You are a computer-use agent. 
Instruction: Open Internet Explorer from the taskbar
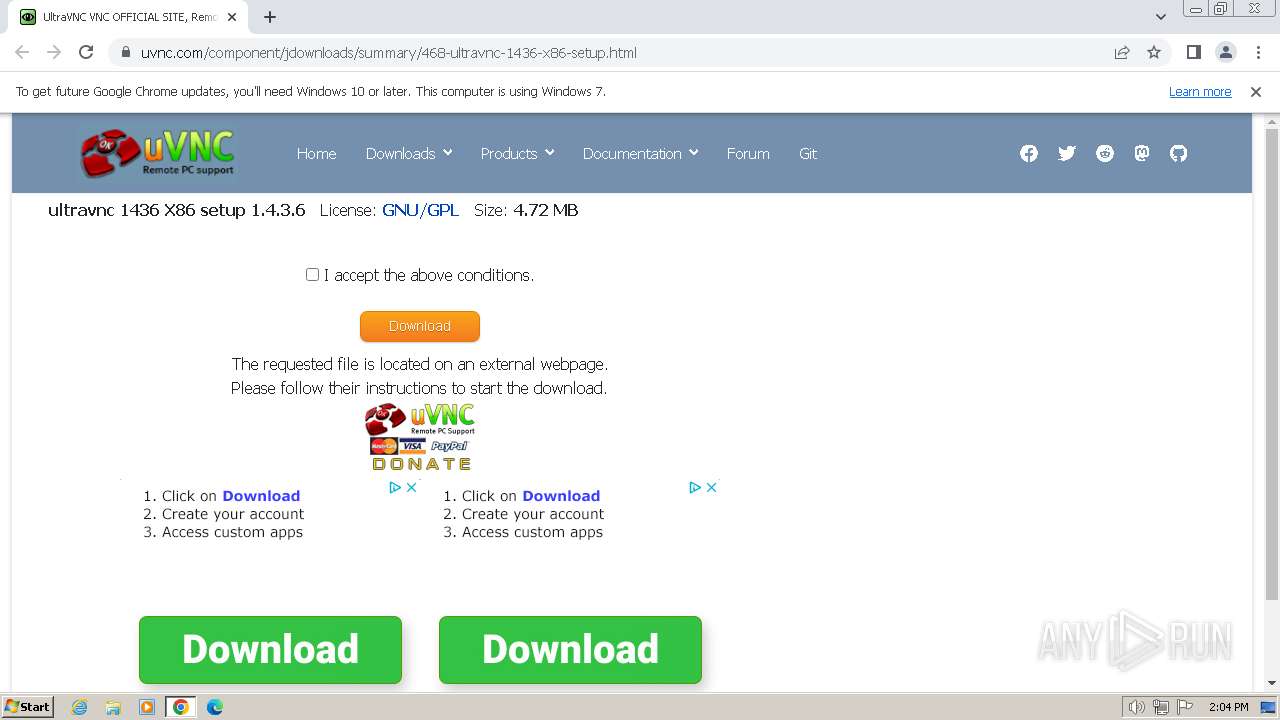[80, 707]
